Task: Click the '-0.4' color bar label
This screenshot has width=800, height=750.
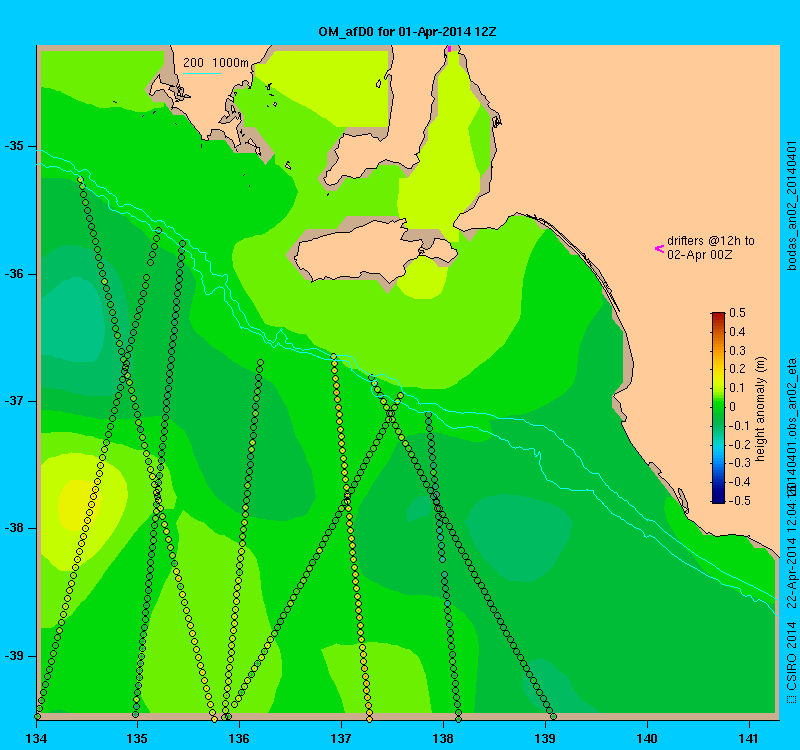Action: 739,482
